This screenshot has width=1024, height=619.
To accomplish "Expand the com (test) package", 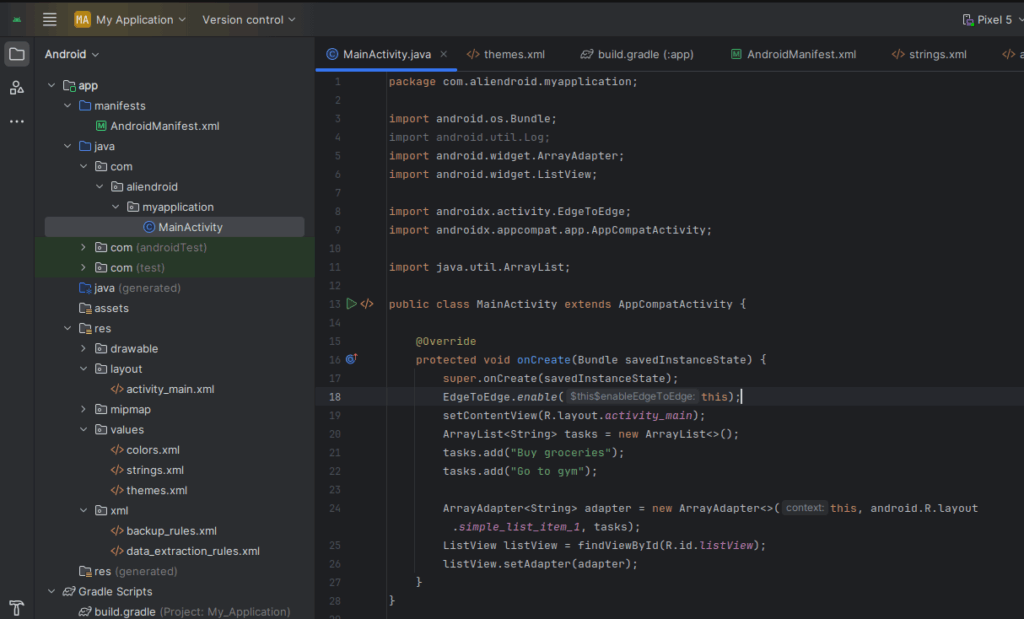I will coord(84,267).
